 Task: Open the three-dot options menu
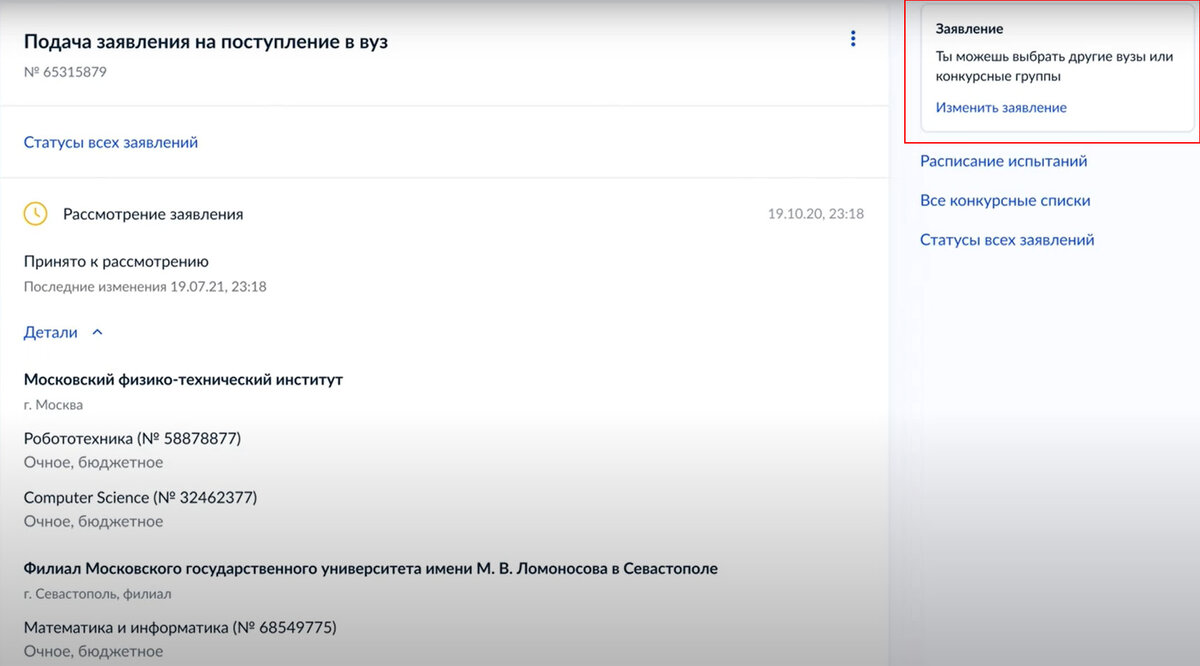click(853, 39)
